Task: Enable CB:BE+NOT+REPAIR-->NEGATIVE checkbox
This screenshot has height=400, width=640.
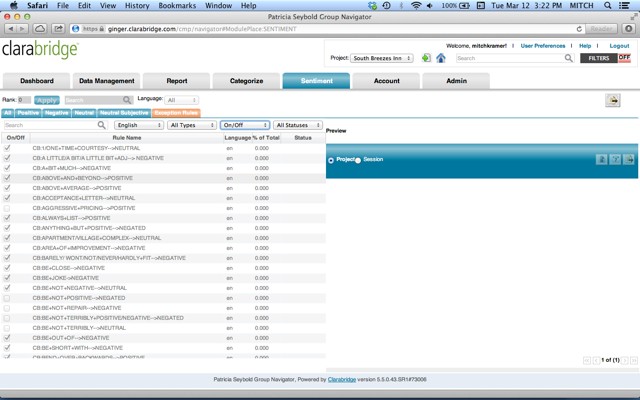Action: click(7, 308)
